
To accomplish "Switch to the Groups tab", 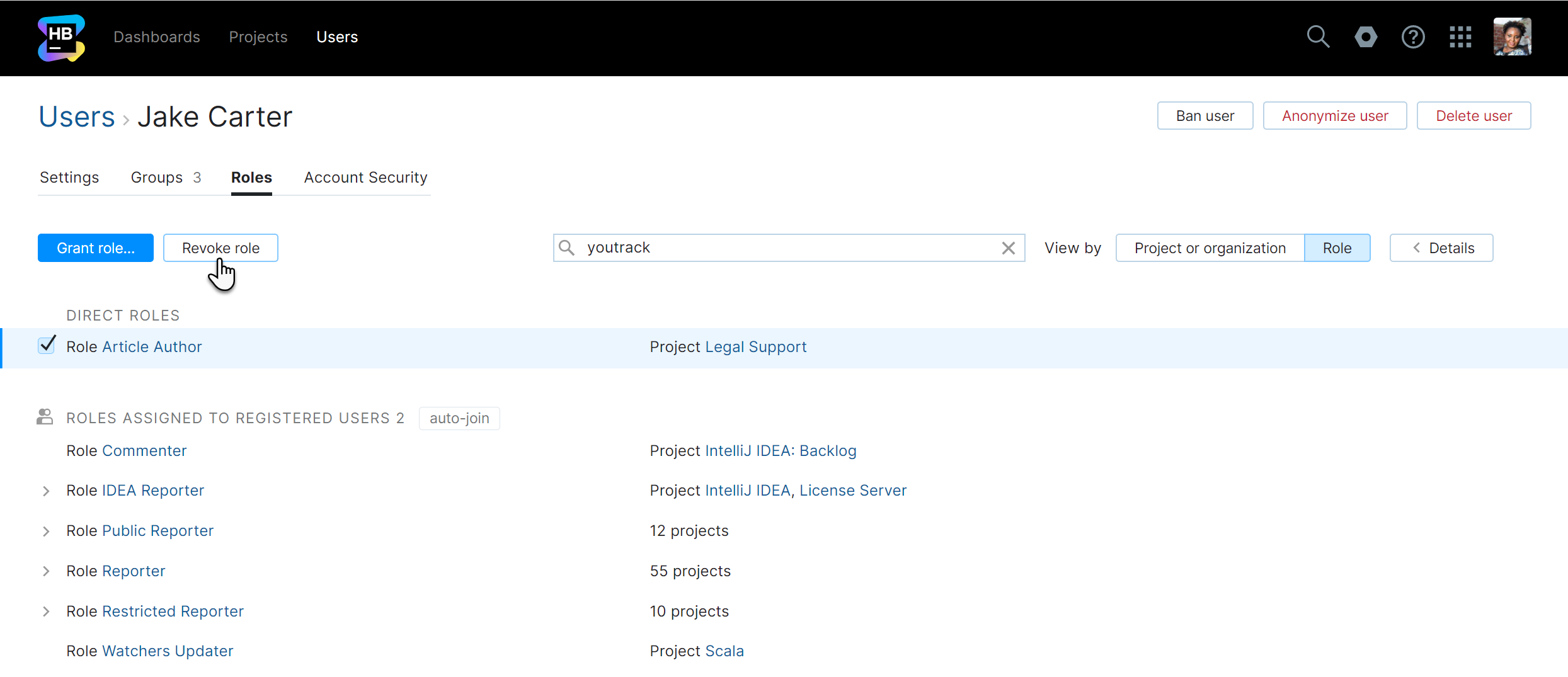I will coord(166,178).
